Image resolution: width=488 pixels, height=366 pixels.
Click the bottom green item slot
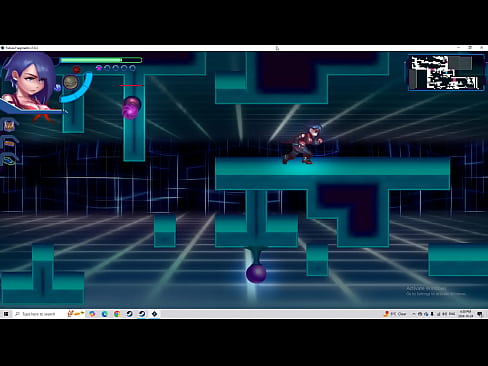point(9,161)
